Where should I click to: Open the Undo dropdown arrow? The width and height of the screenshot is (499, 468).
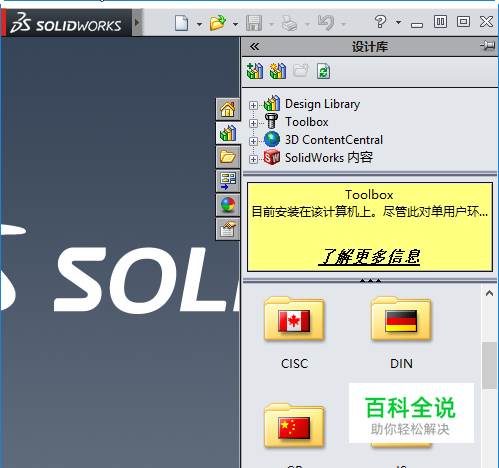(x=343, y=24)
